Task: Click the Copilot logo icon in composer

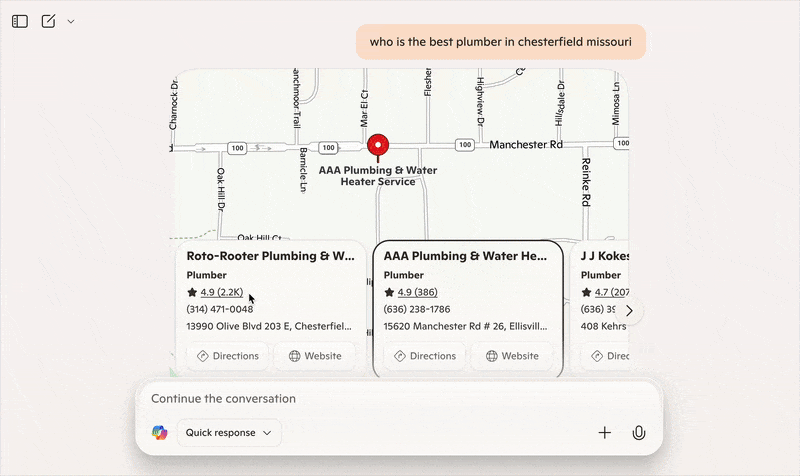Action: pos(160,433)
